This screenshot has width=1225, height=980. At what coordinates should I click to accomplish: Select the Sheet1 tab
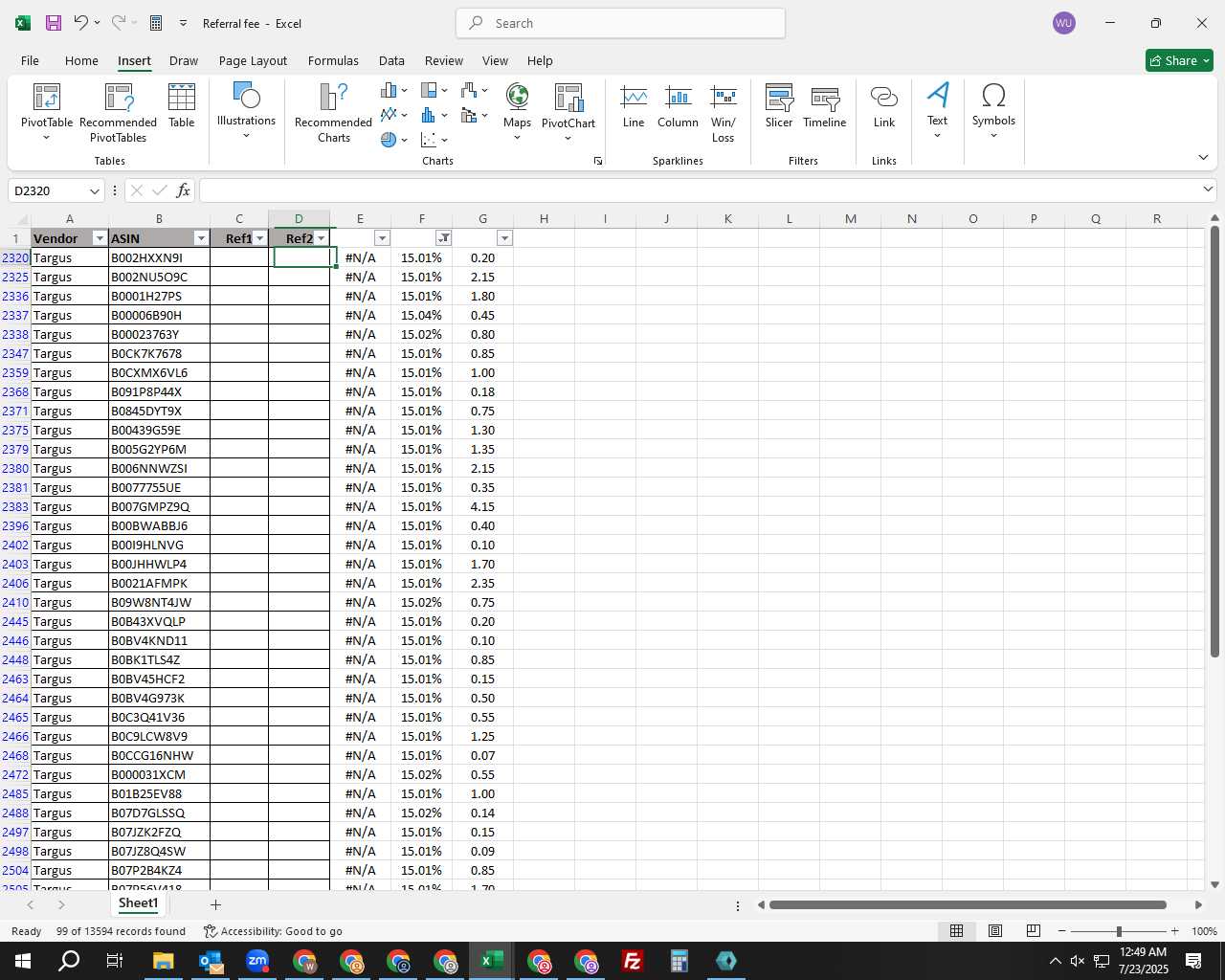138,903
